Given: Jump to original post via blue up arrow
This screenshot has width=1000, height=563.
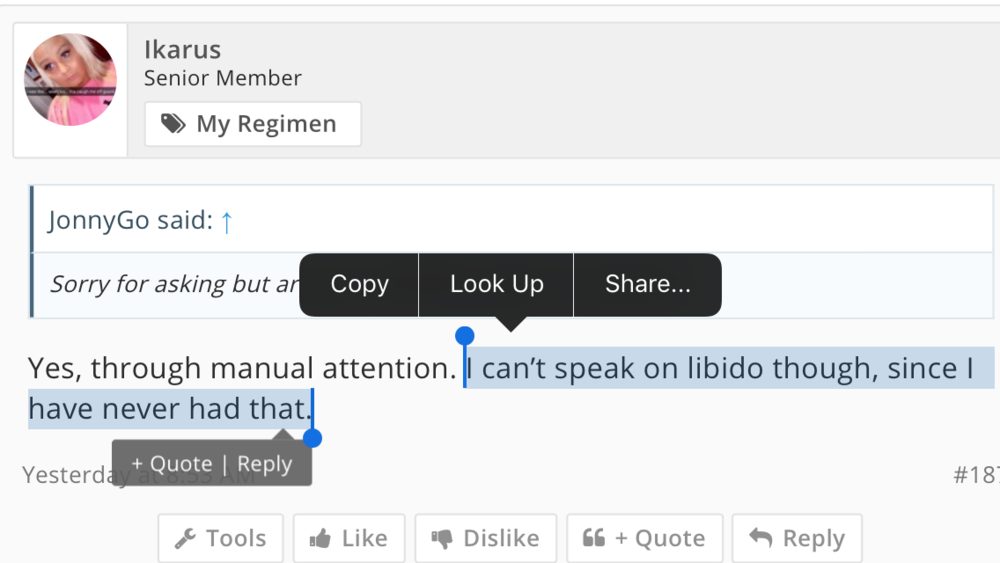Looking at the screenshot, I should click(226, 221).
